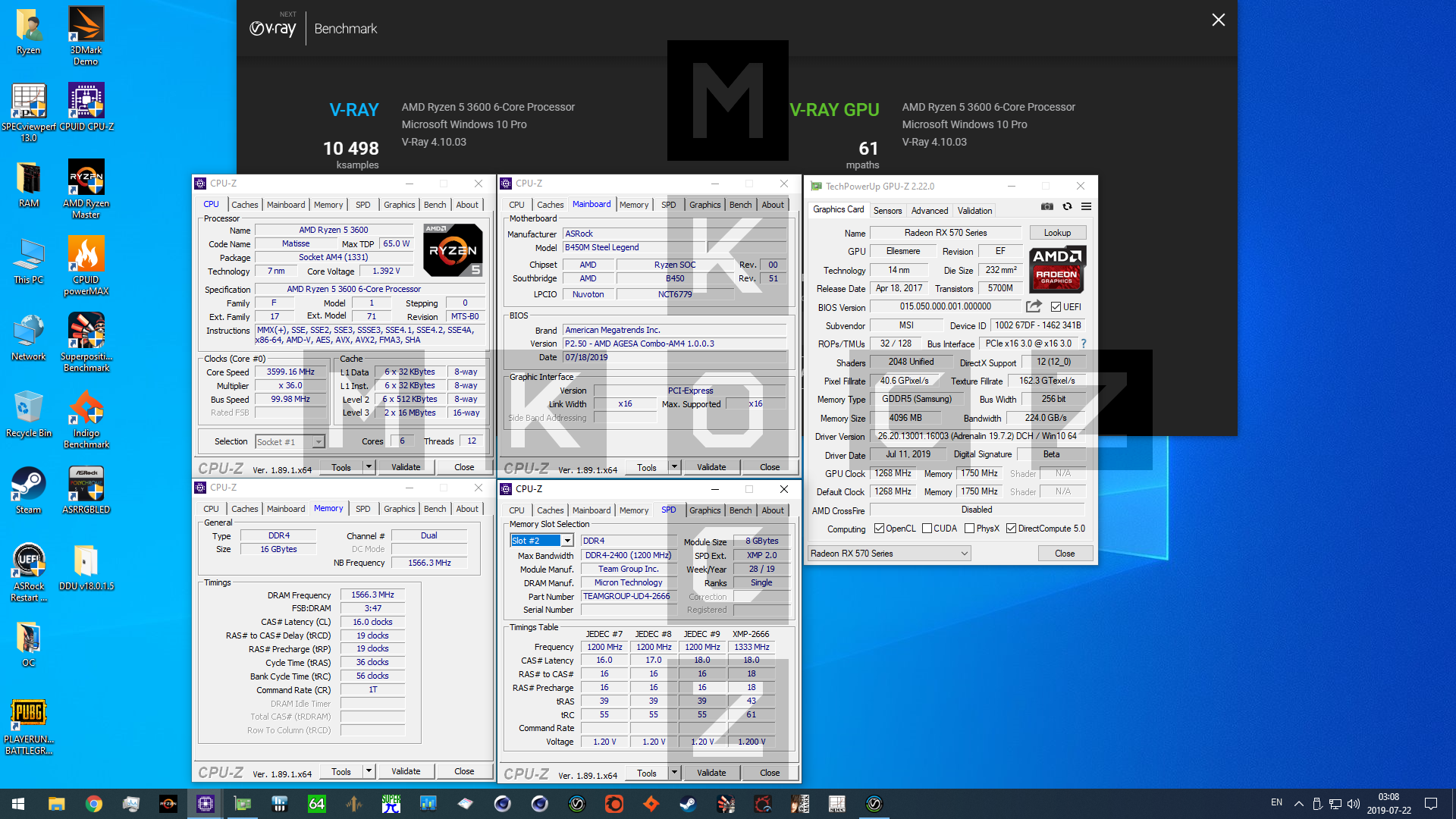Open the Advanced tab in GPU-Z
Image resolution: width=1456 pixels, height=819 pixels.
930,211
